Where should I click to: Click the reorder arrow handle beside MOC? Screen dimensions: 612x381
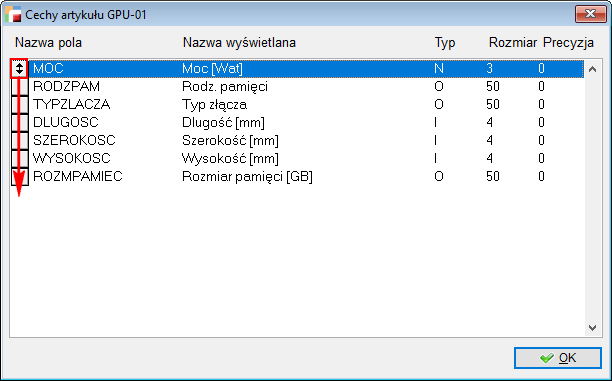(x=19, y=69)
